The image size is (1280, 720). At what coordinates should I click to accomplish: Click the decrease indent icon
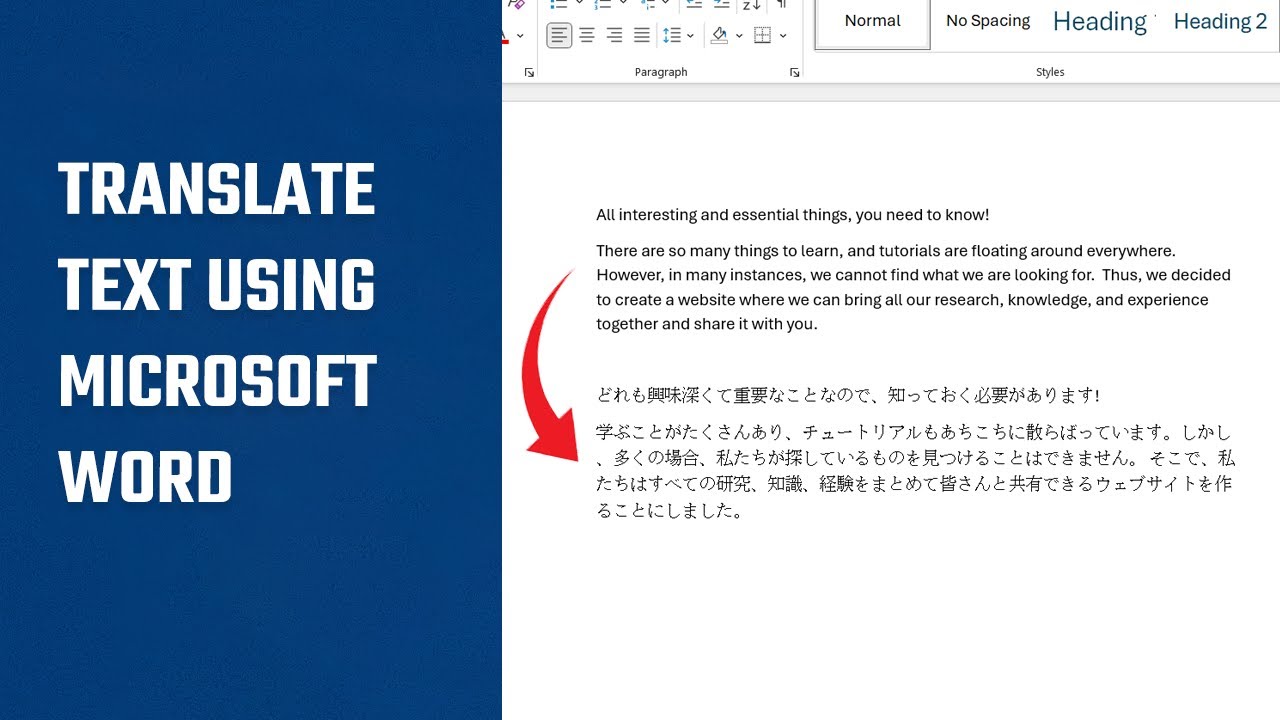694,5
